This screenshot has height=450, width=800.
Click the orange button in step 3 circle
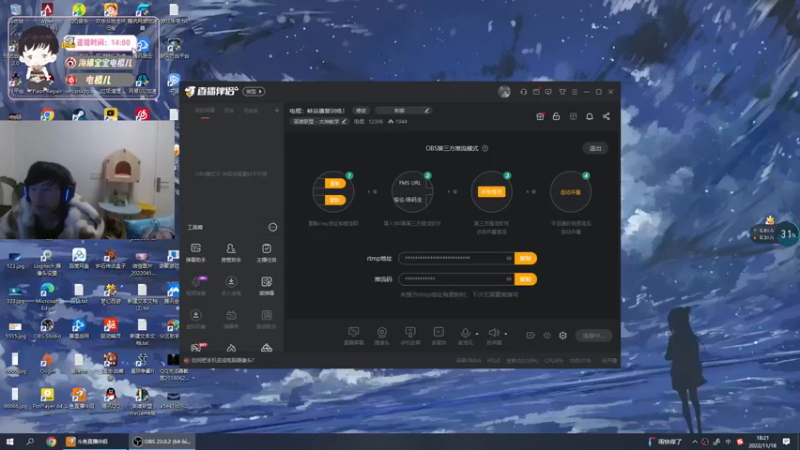coord(491,192)
